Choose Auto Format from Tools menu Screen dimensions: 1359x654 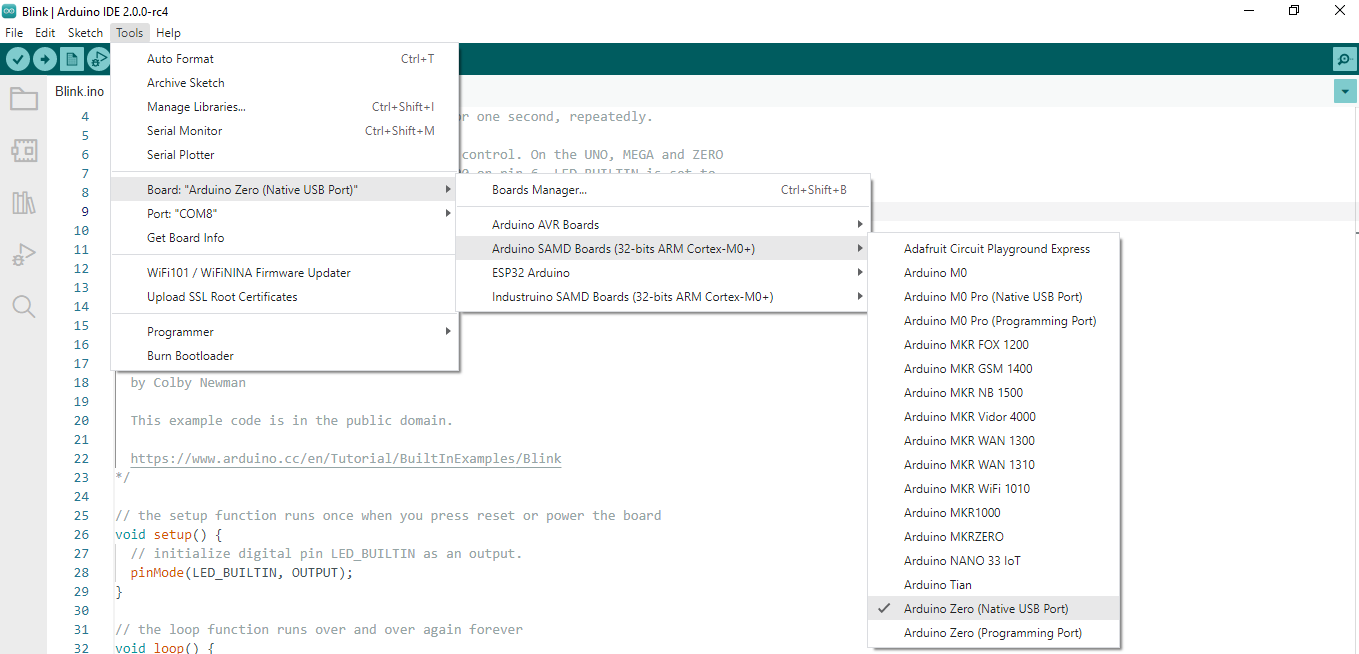pyautogui.click(x=284, y=59)
